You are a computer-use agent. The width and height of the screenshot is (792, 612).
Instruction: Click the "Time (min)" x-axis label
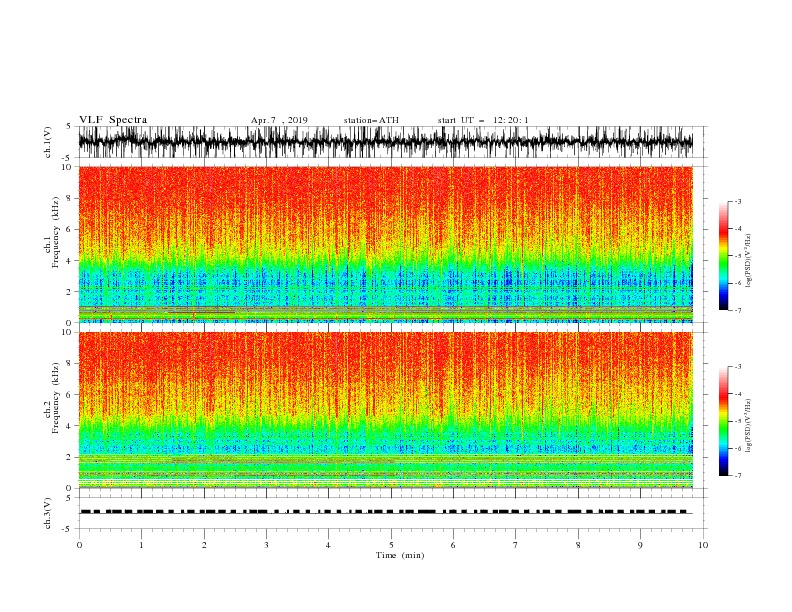400,555
